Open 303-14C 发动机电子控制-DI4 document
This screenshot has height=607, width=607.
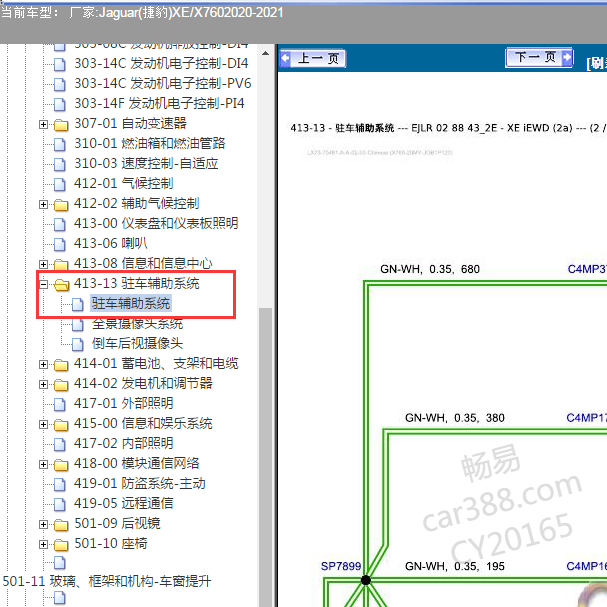[161, 63]
